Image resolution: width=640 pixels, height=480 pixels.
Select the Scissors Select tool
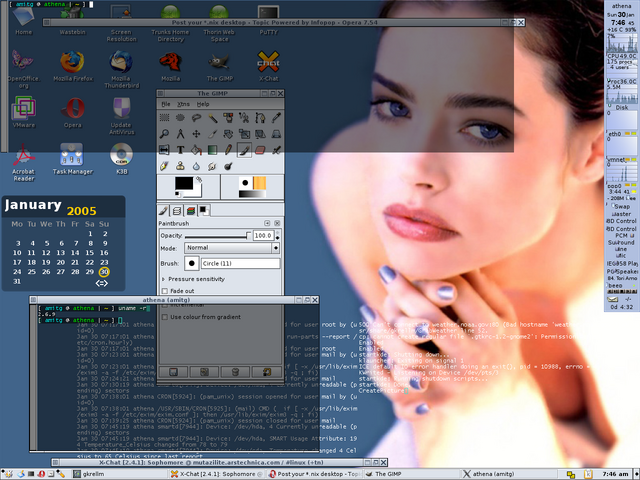tap(244, 118)
